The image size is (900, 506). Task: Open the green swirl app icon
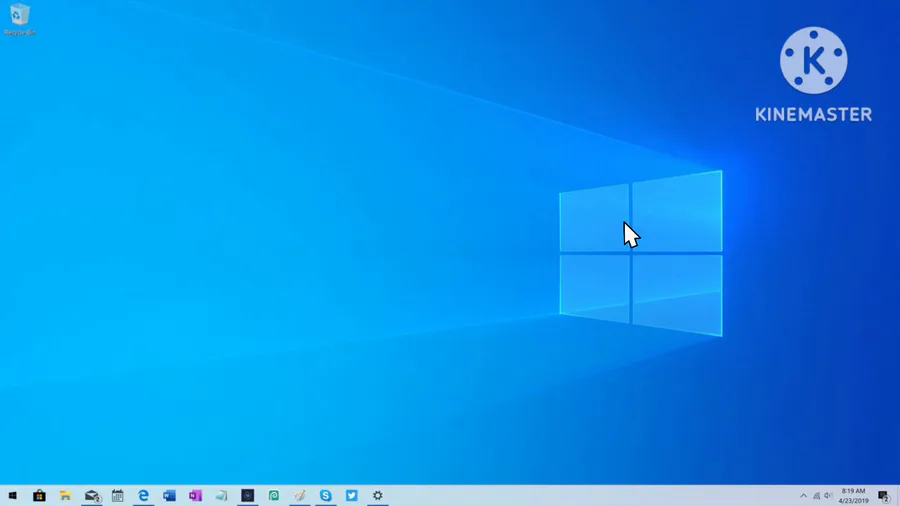[274, 496]
